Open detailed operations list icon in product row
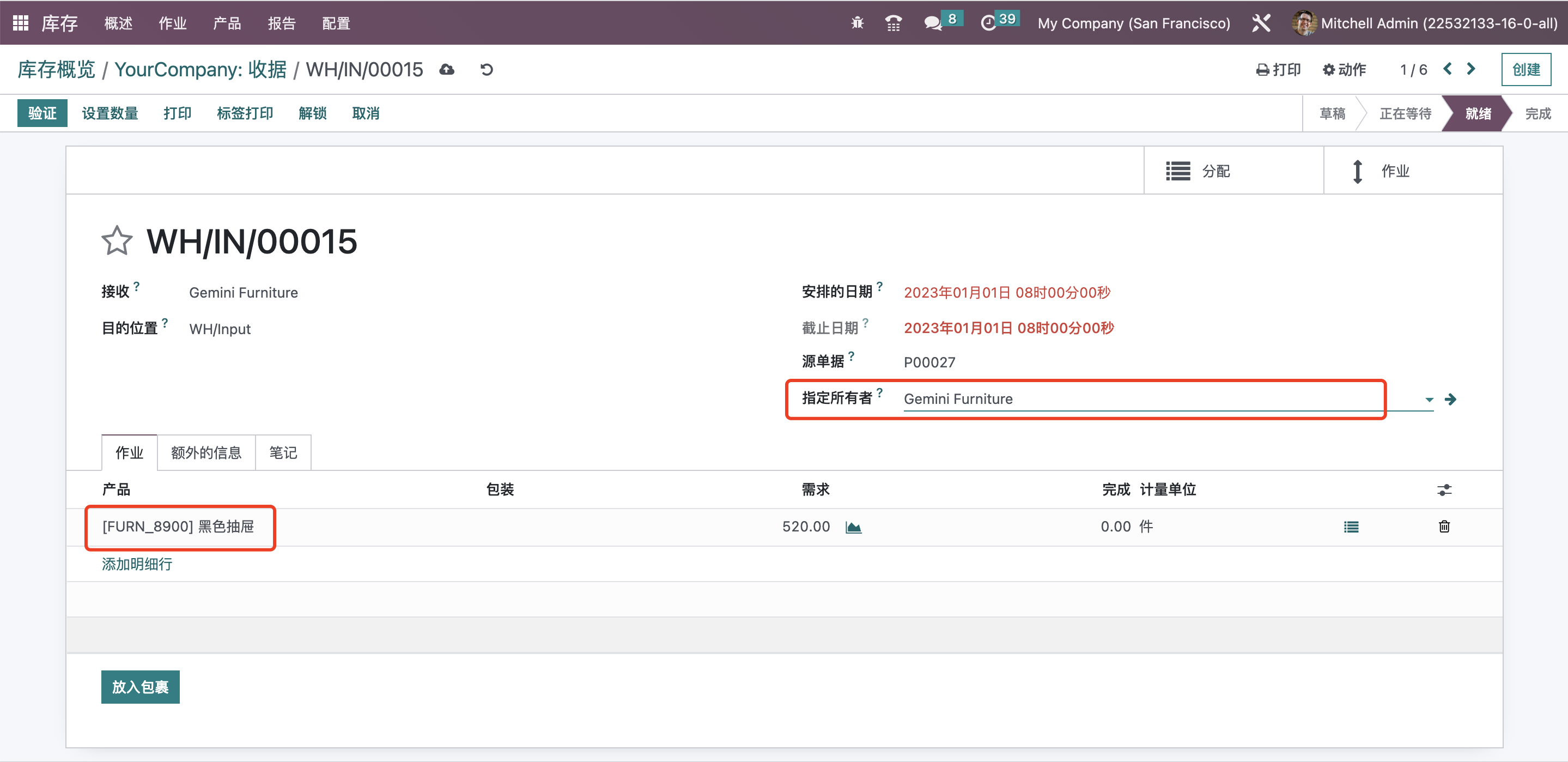Viewport: 1568px width, 762px height. tap(1351, 527)
